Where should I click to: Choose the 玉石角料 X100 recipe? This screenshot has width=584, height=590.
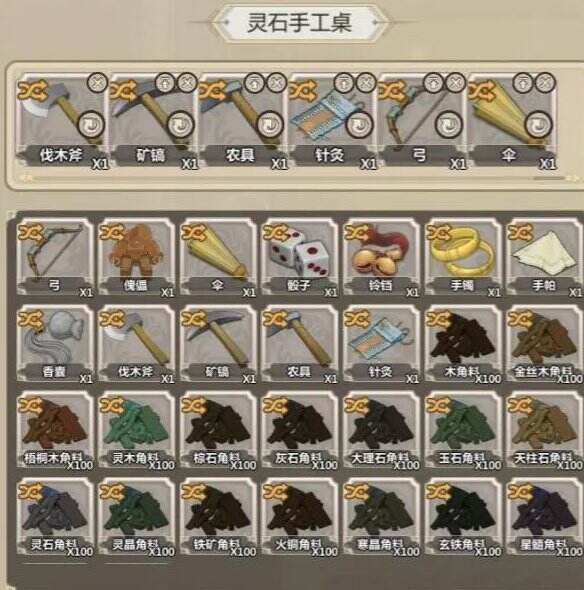pyautogui.click(x=463, y=431)
